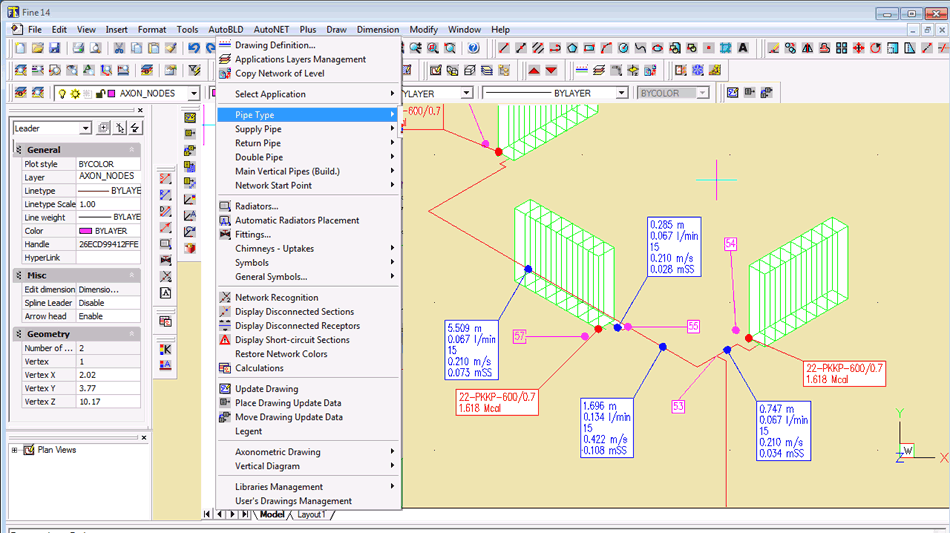Image resolution: width=950 pixels, height=533 pixels.
Task: Click the return pipe tool in vertical toolbar
Action: (x=165, y=195)
